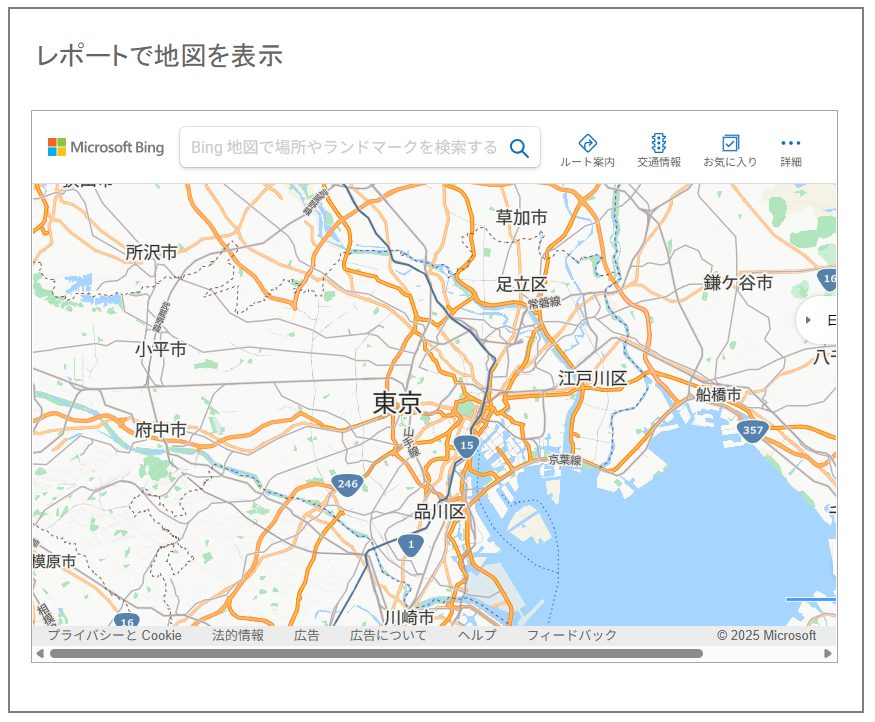This screenshot has height=722, width=875.
Task: Open プライバシーと Cookie link
Action: tap(114, 636)
